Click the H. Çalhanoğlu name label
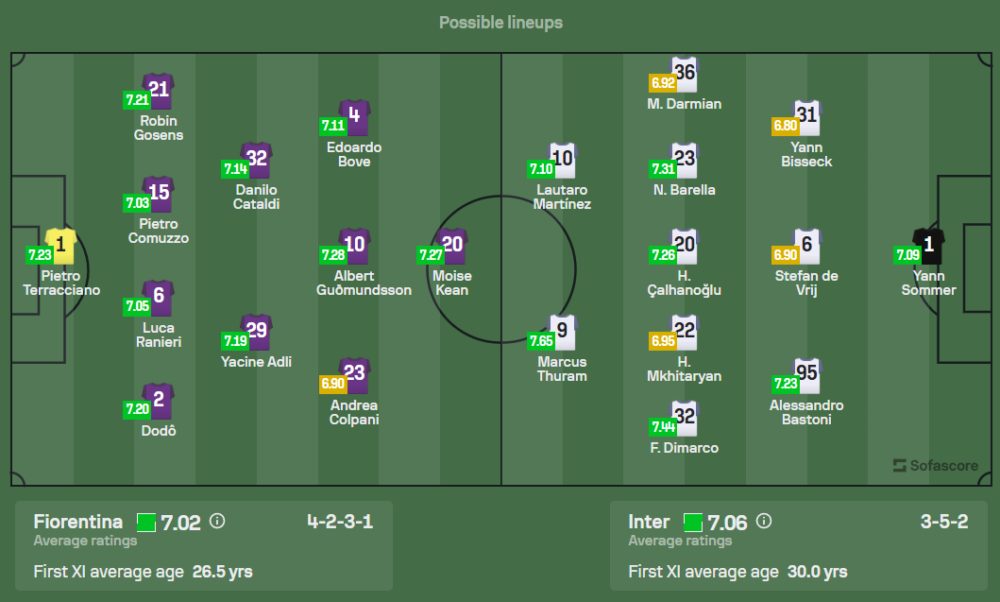This screenshot has height=602, width=1000. click(x=684, y=283)
